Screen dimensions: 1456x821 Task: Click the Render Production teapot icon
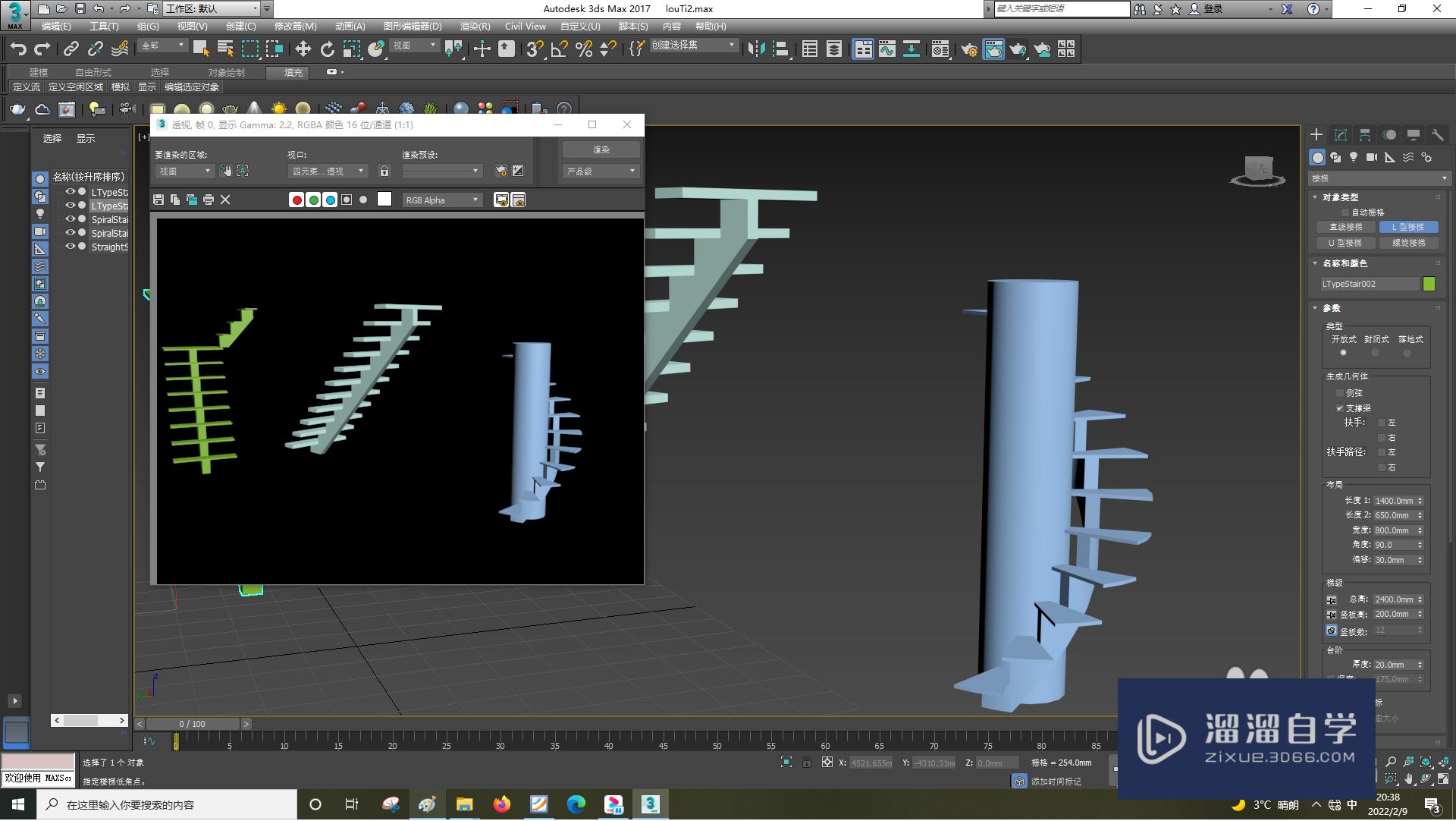pos(1018,49)
